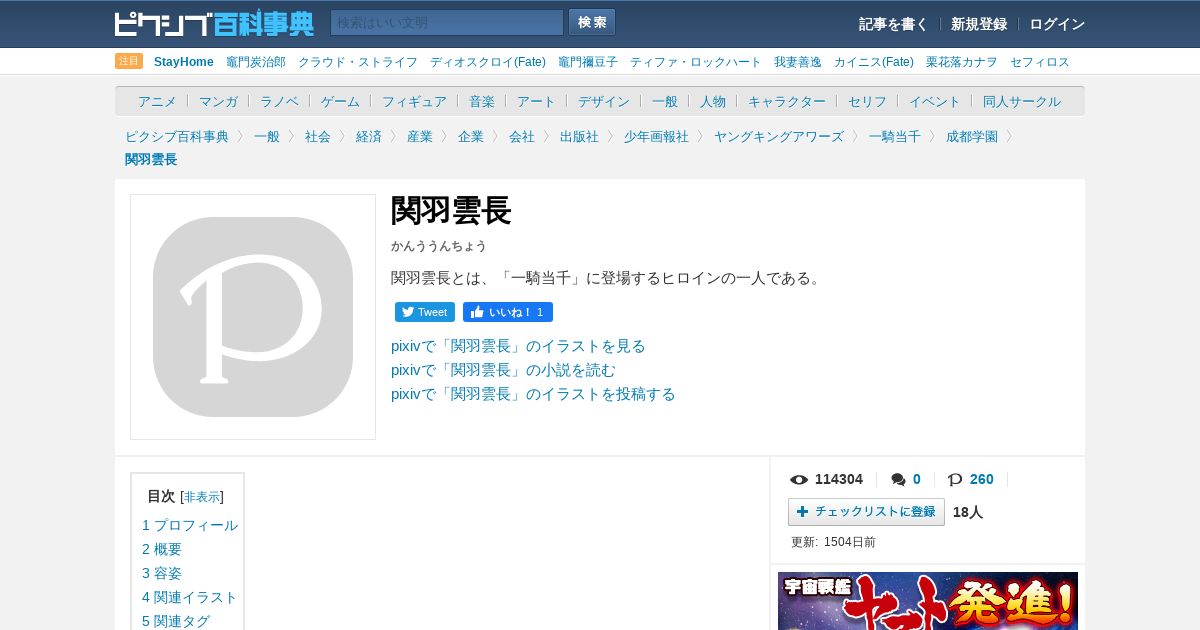Screen dimensions: 1200x630
Task: Open trending tag ディオスクロイ(Fate)
Action: click(x=488, y=62)
